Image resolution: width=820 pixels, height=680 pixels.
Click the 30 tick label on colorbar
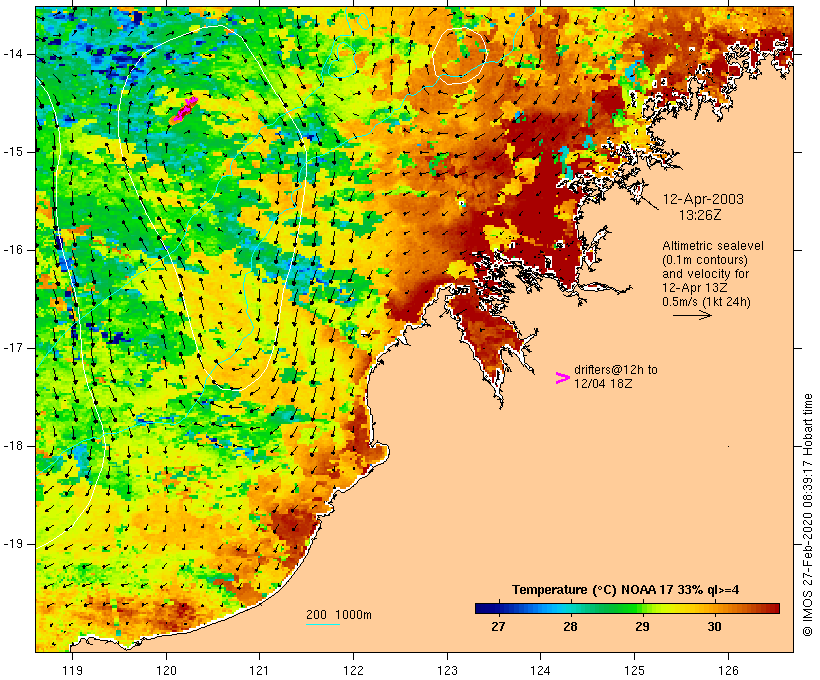(x=714, y=626)
